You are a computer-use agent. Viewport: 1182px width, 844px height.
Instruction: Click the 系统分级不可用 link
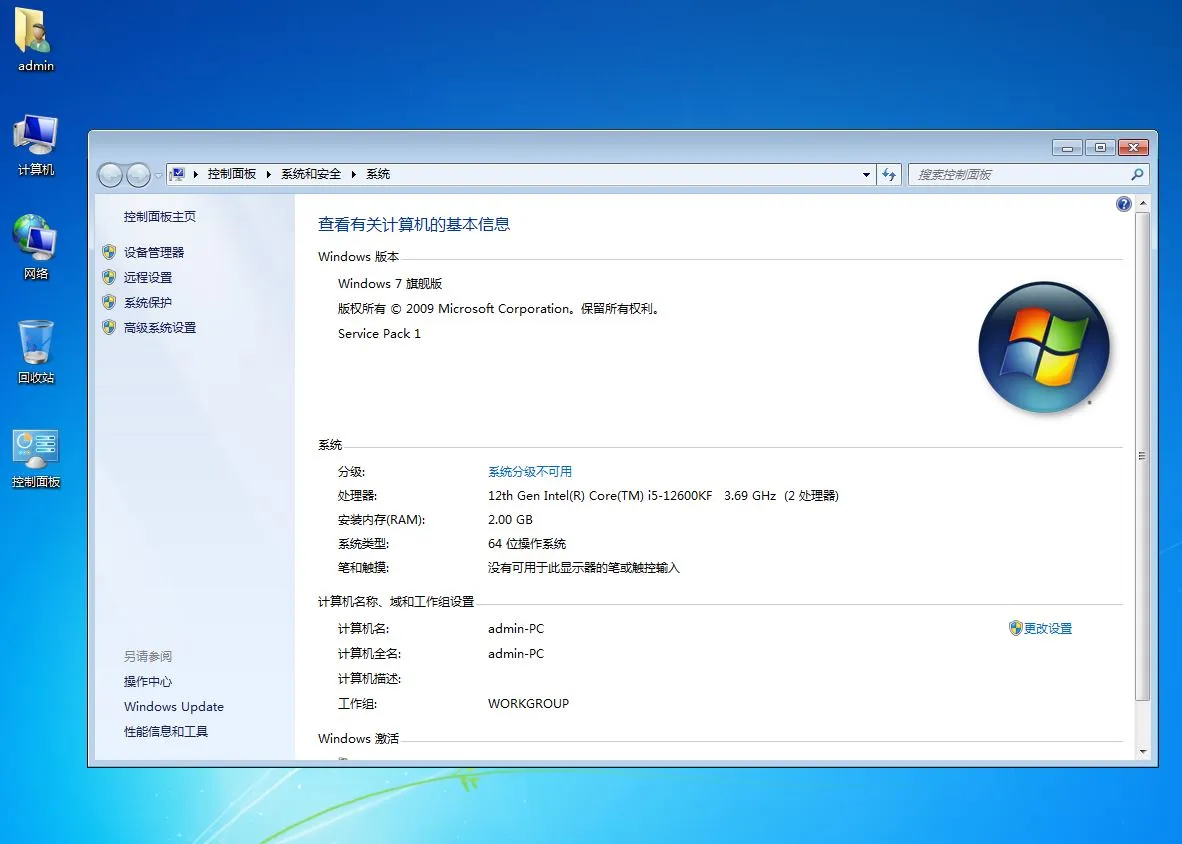[x=530, y=472]
